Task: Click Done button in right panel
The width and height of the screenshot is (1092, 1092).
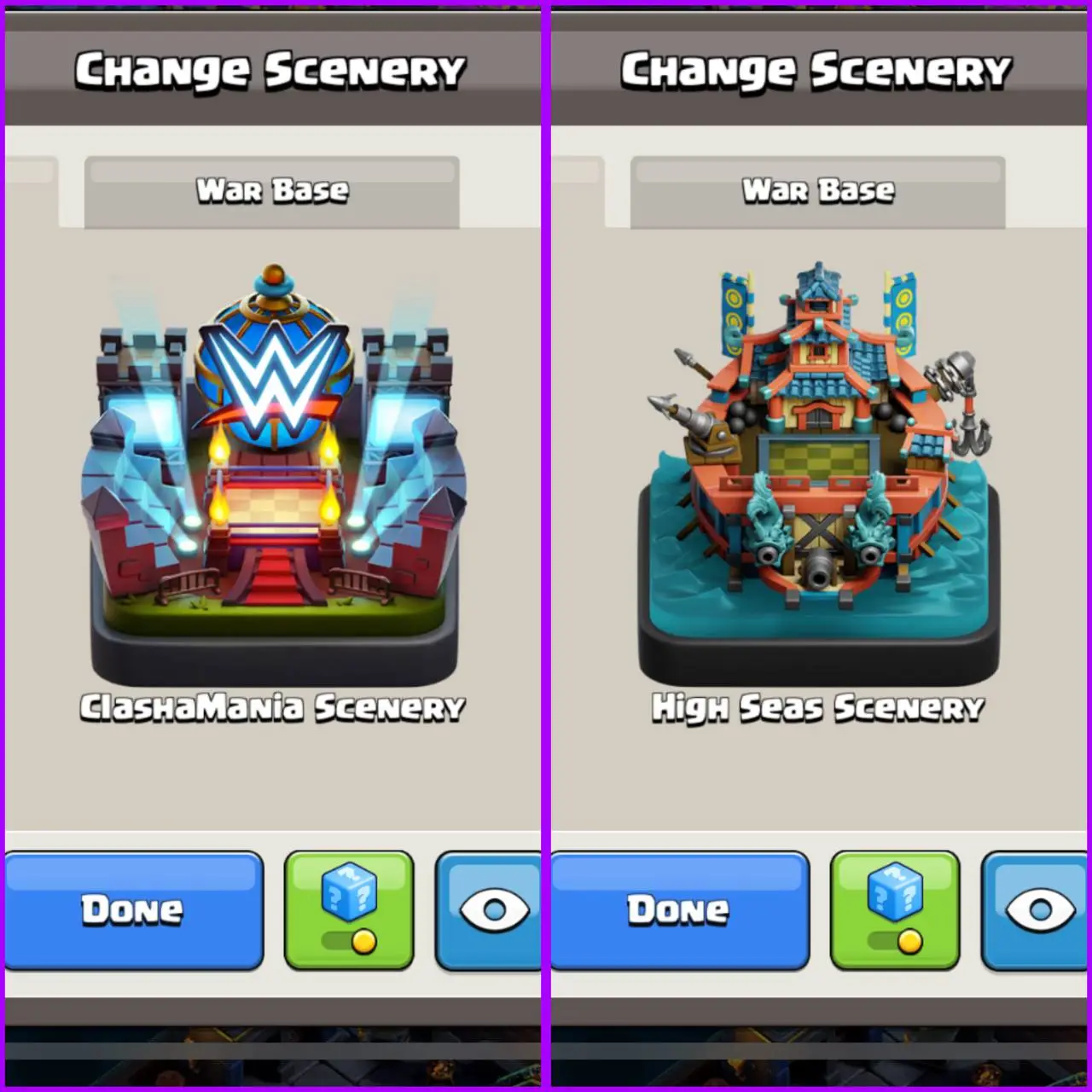Action: click(680, 910)
